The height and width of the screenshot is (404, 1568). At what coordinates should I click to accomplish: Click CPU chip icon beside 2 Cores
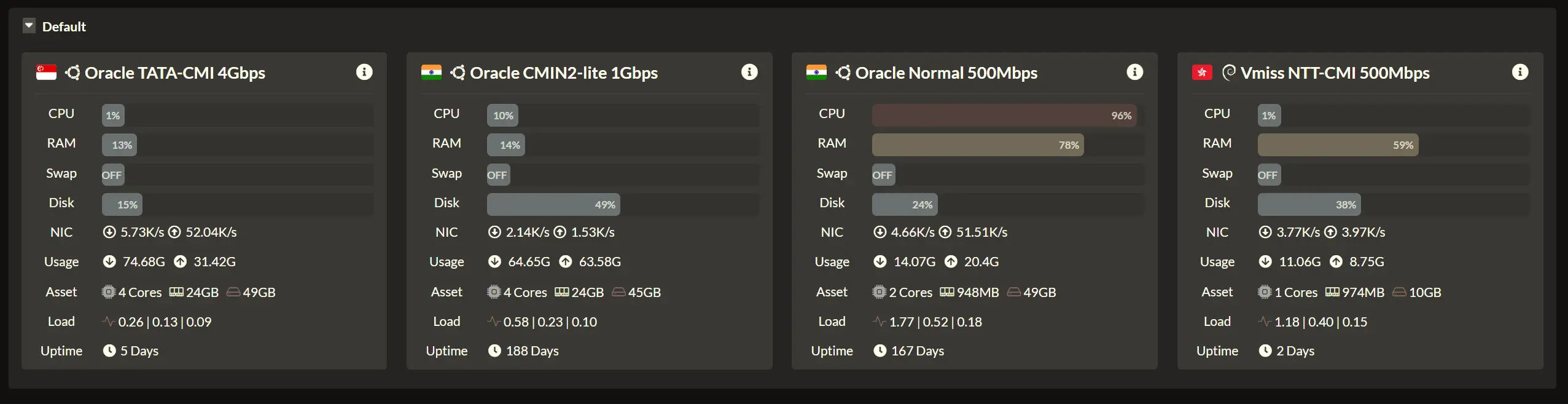(880, 291)
